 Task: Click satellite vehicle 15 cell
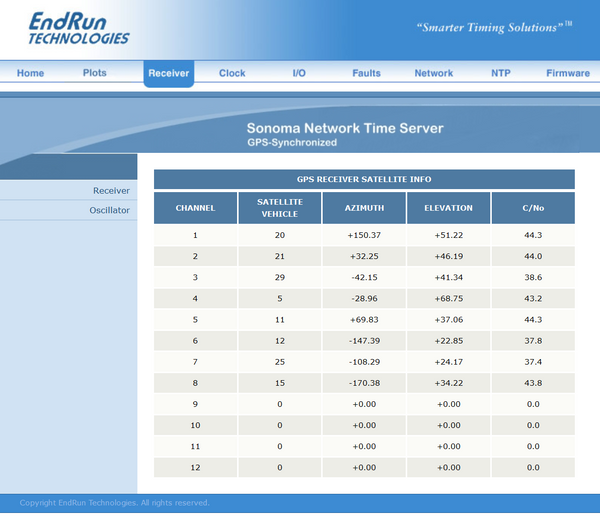click(x=280, y=383)
